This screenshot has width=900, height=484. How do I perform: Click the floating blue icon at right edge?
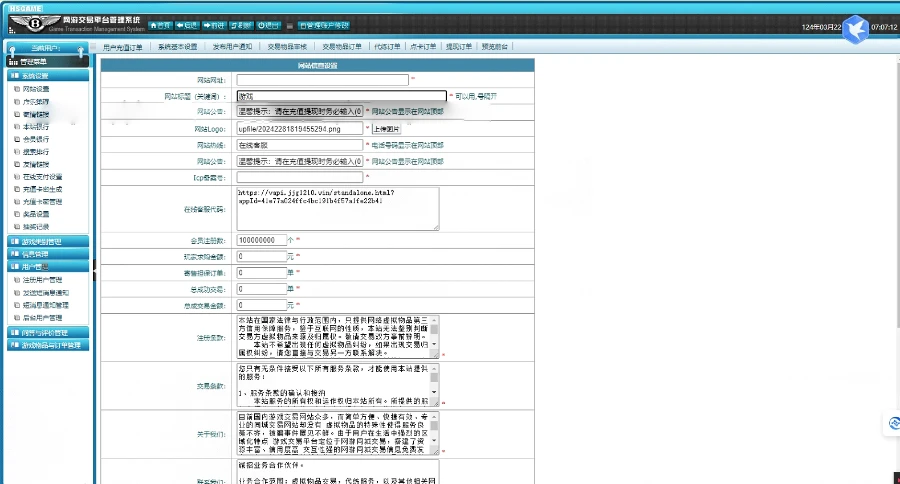click(x=891, y=424)
